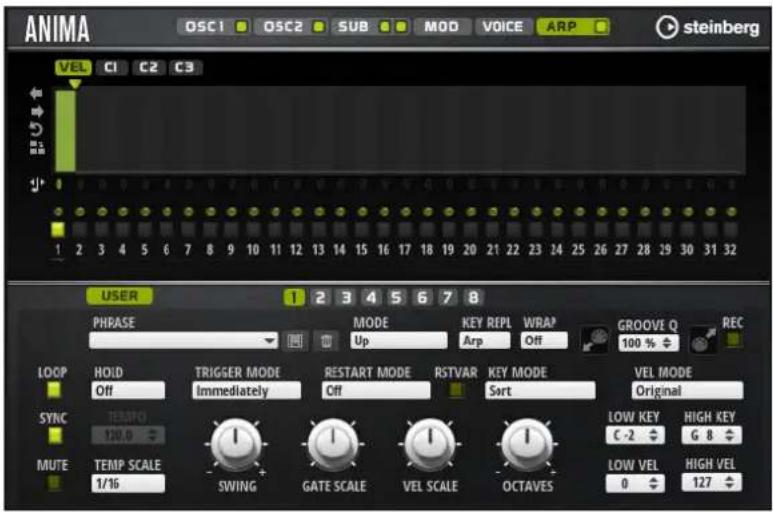Toggle second SUB indicator

402,27
